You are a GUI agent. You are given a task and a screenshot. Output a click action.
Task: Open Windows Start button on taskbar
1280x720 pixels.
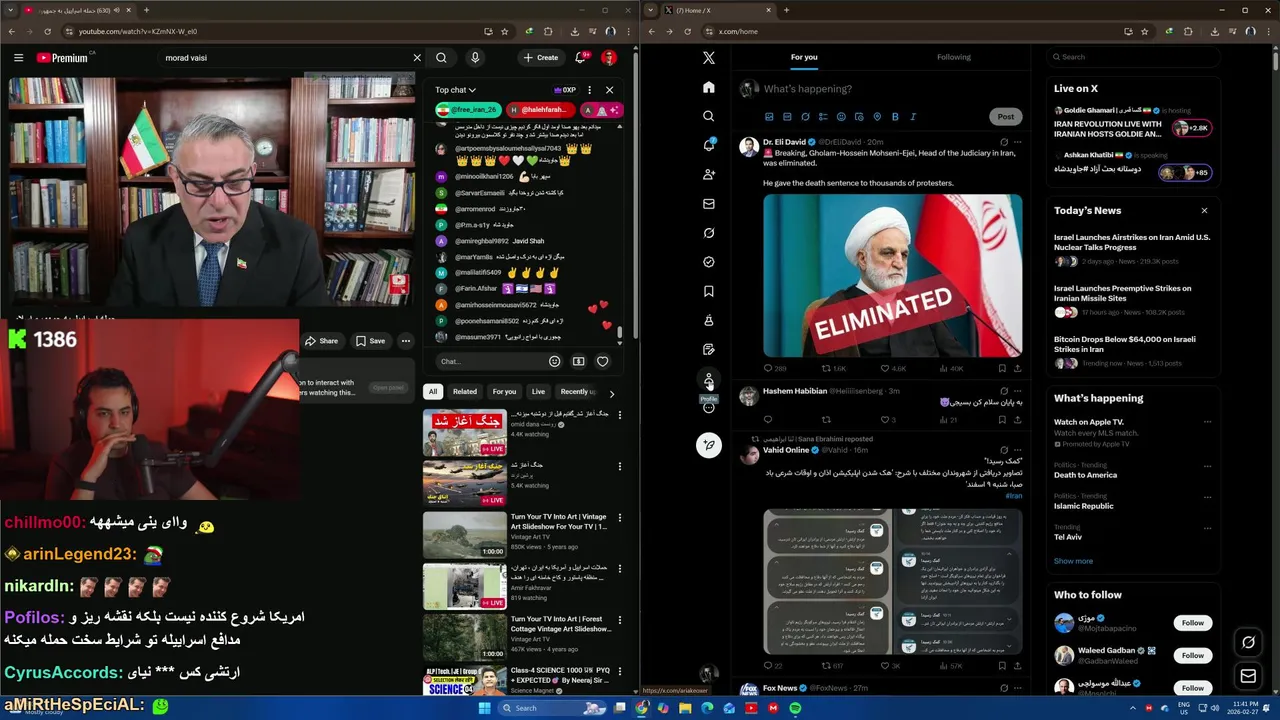click(x=485, y=708)
